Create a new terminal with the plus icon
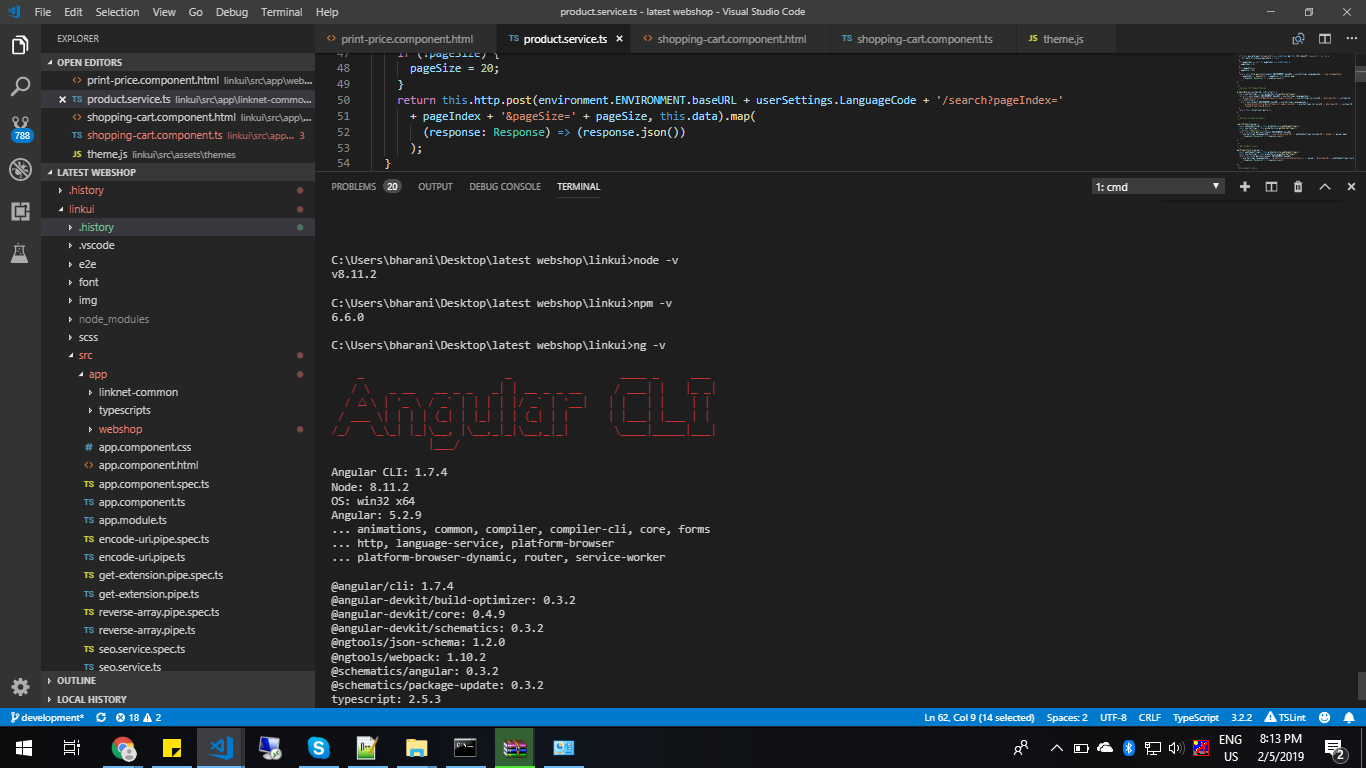The width and height of the screenshot is (1366, 768). click(1245, 186)
